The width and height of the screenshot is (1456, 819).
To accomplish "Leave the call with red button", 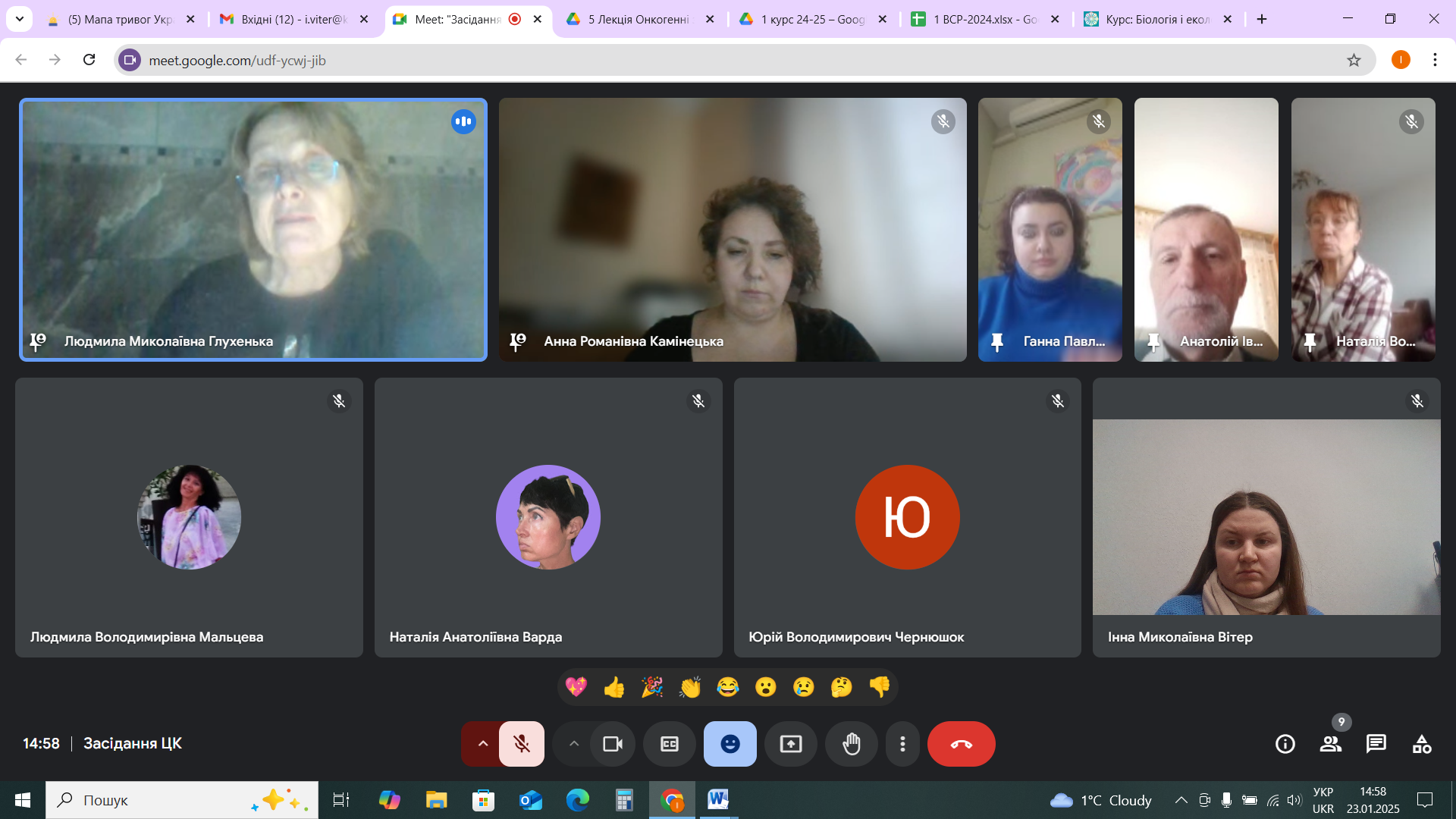I will (961, 744).
